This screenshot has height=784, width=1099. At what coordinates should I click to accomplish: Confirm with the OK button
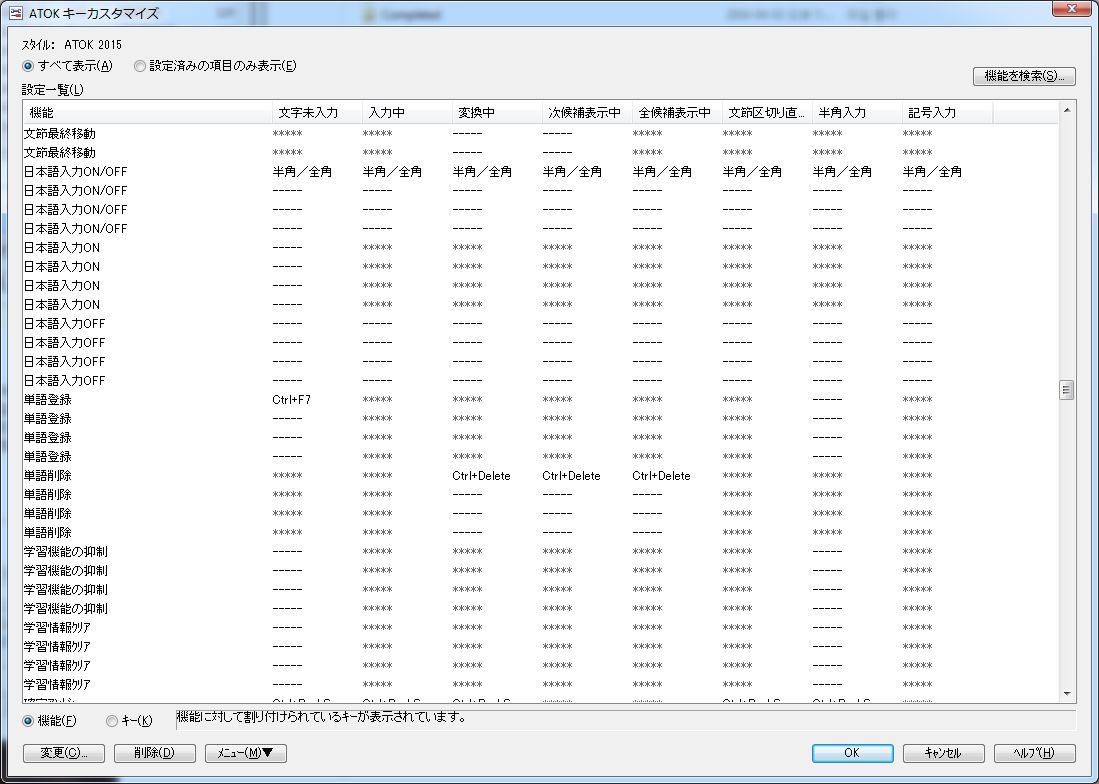click(852, 753)
